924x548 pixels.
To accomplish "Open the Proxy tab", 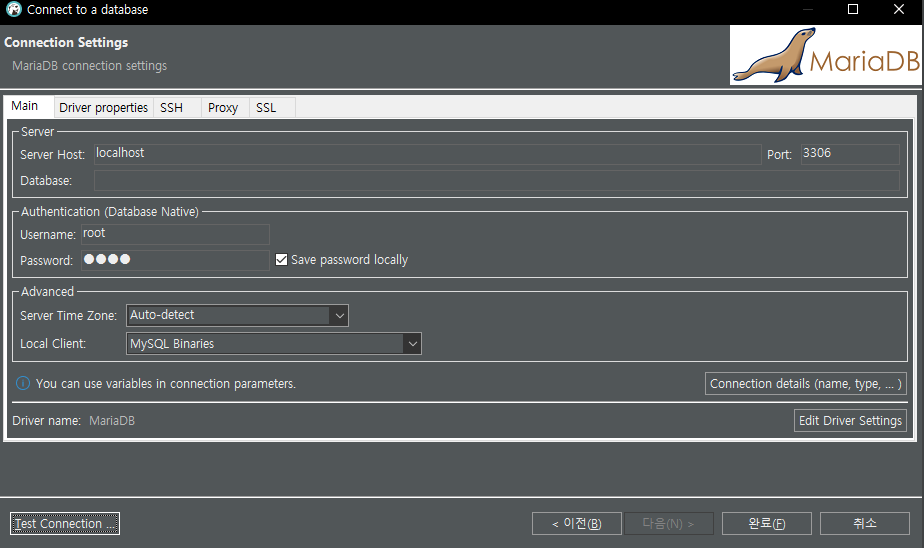I will (223, 108).
